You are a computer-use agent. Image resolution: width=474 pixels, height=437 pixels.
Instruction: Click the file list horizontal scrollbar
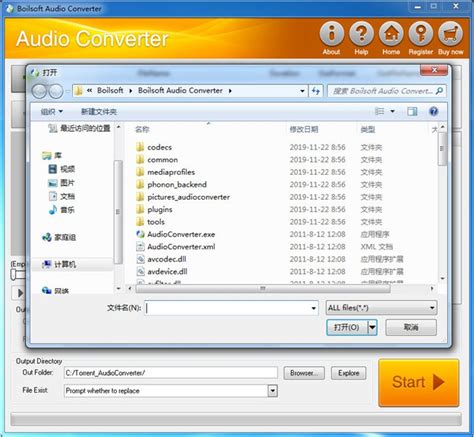[263, 288]
